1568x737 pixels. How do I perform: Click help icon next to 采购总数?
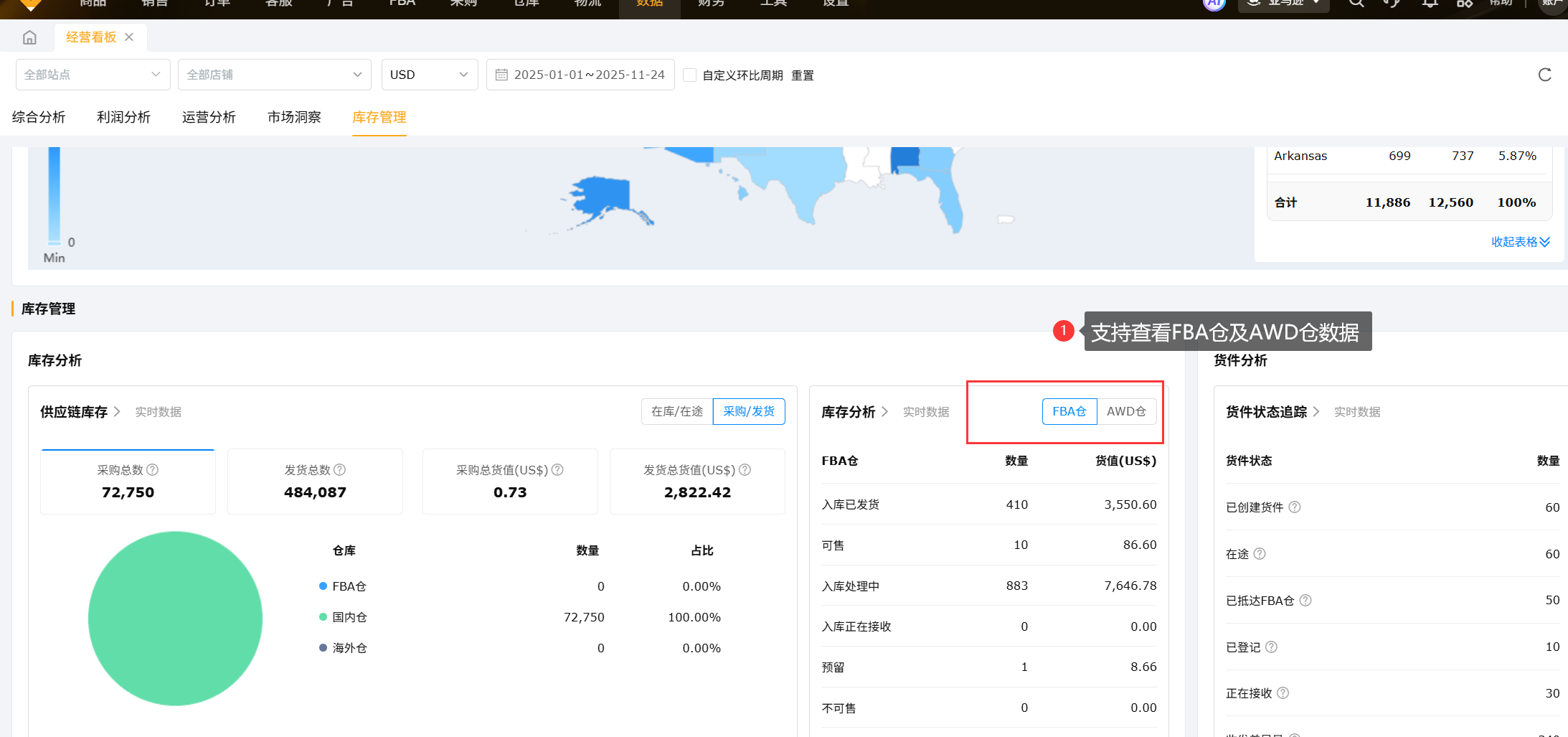(x=153, y=470)
